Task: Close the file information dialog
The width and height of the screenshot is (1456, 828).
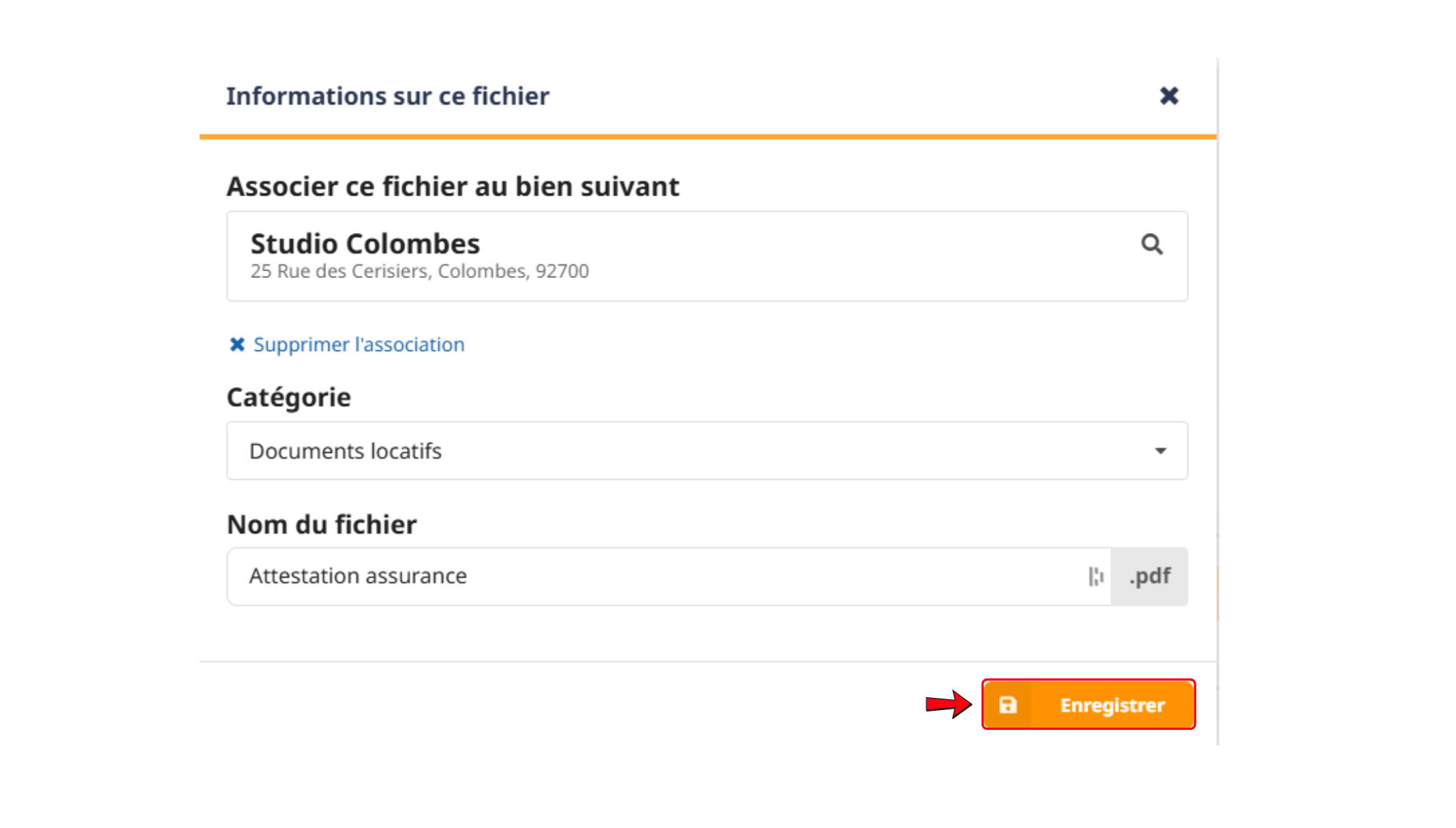Action: click(x=1169, y=96)
